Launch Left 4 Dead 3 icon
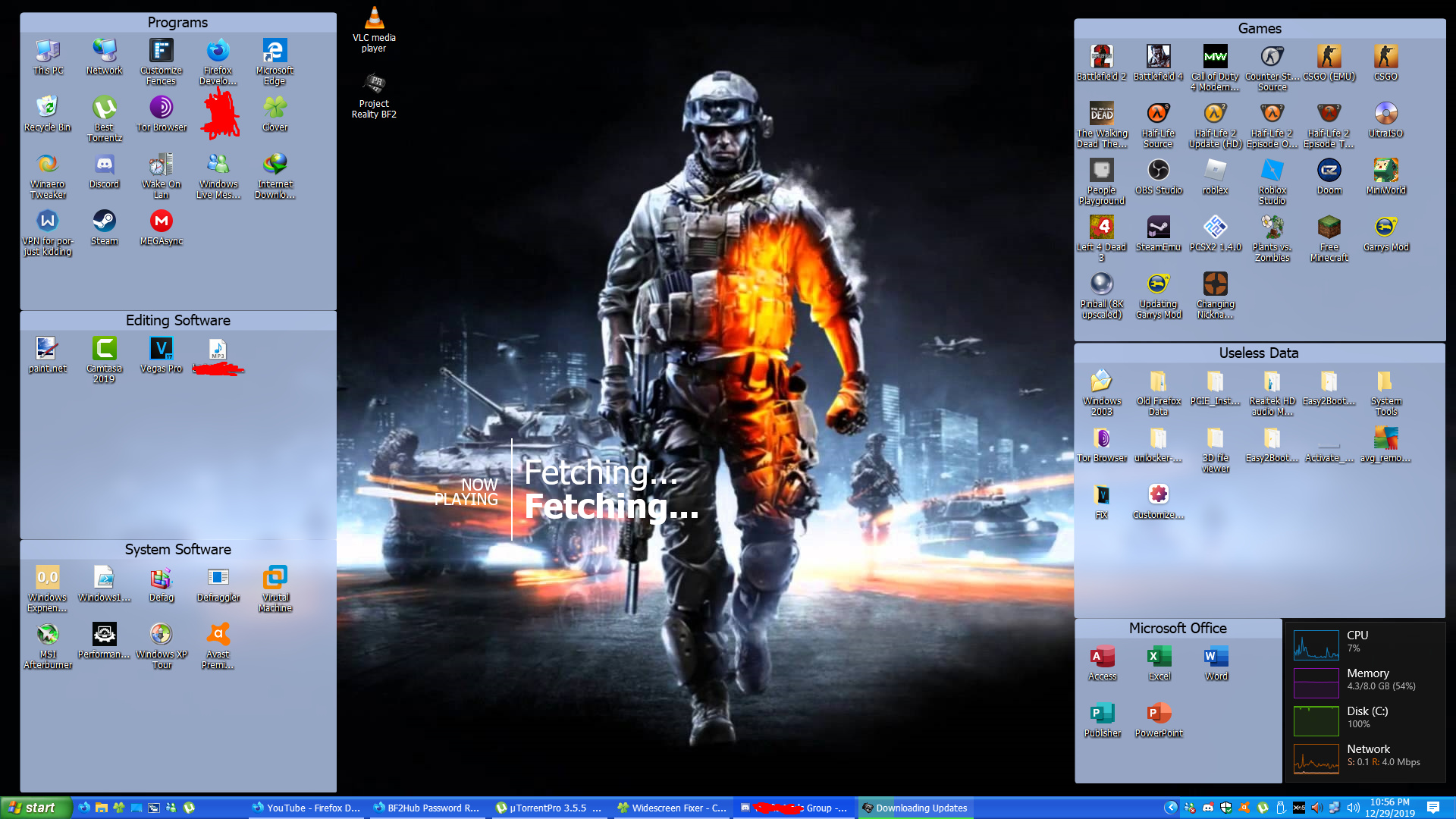The height and width of the screenshot is (819, 1456). click(1102, 239)
